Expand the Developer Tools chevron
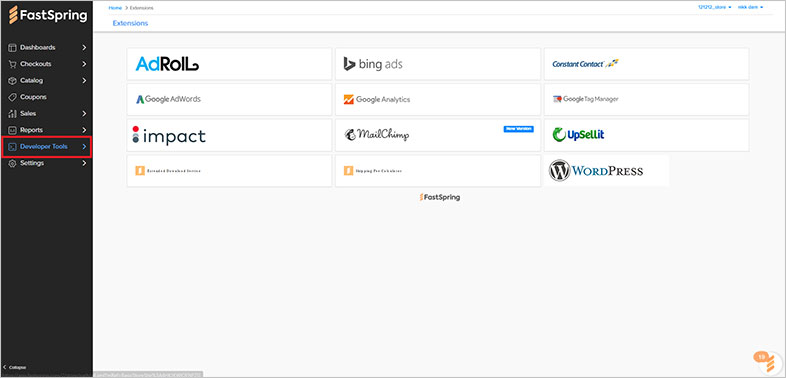 point(84,147)
